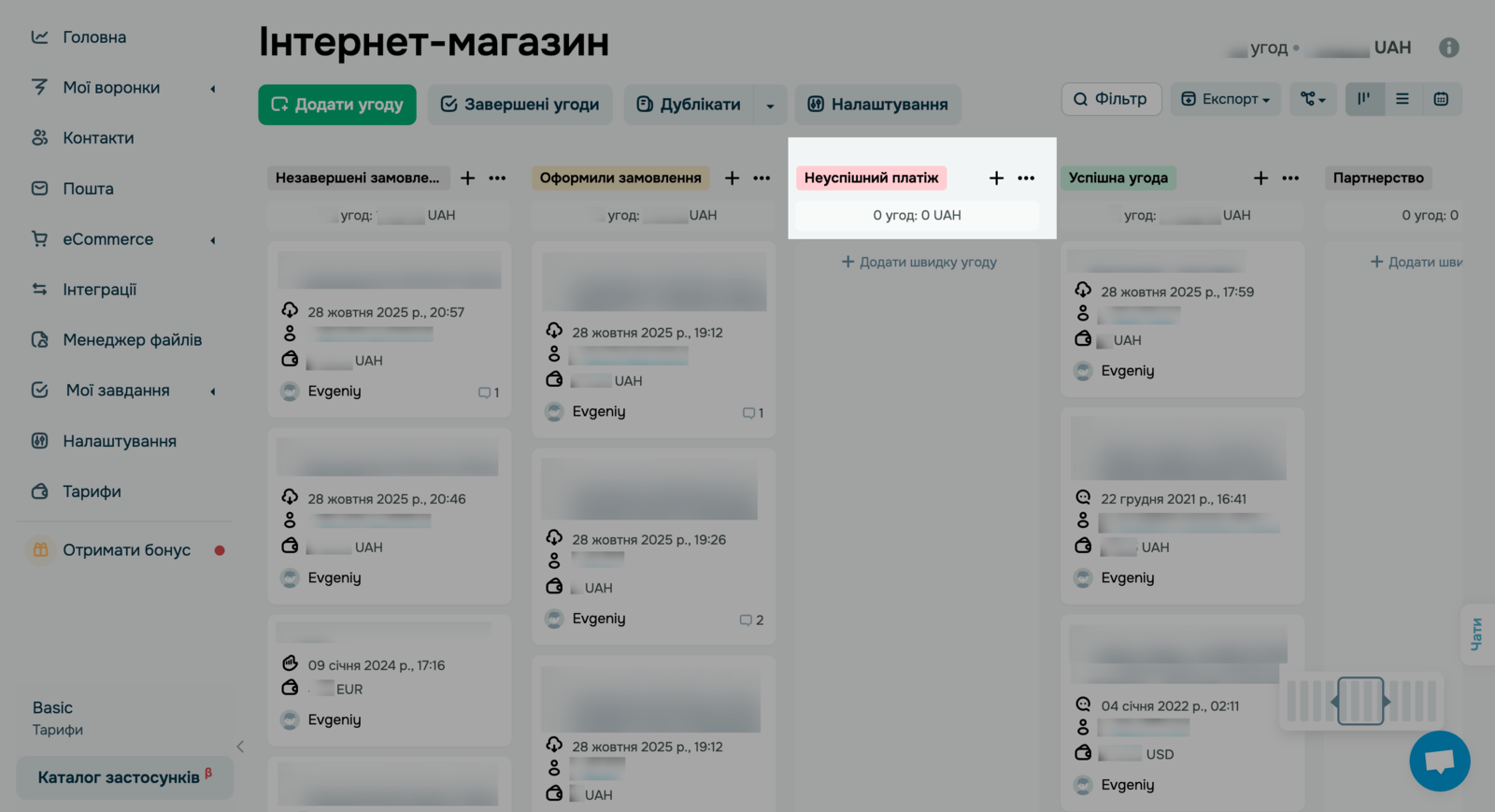Switch to kanban board view
Image resolution: width=1495 pixels, height=812 pixels.
point(1364,99)
